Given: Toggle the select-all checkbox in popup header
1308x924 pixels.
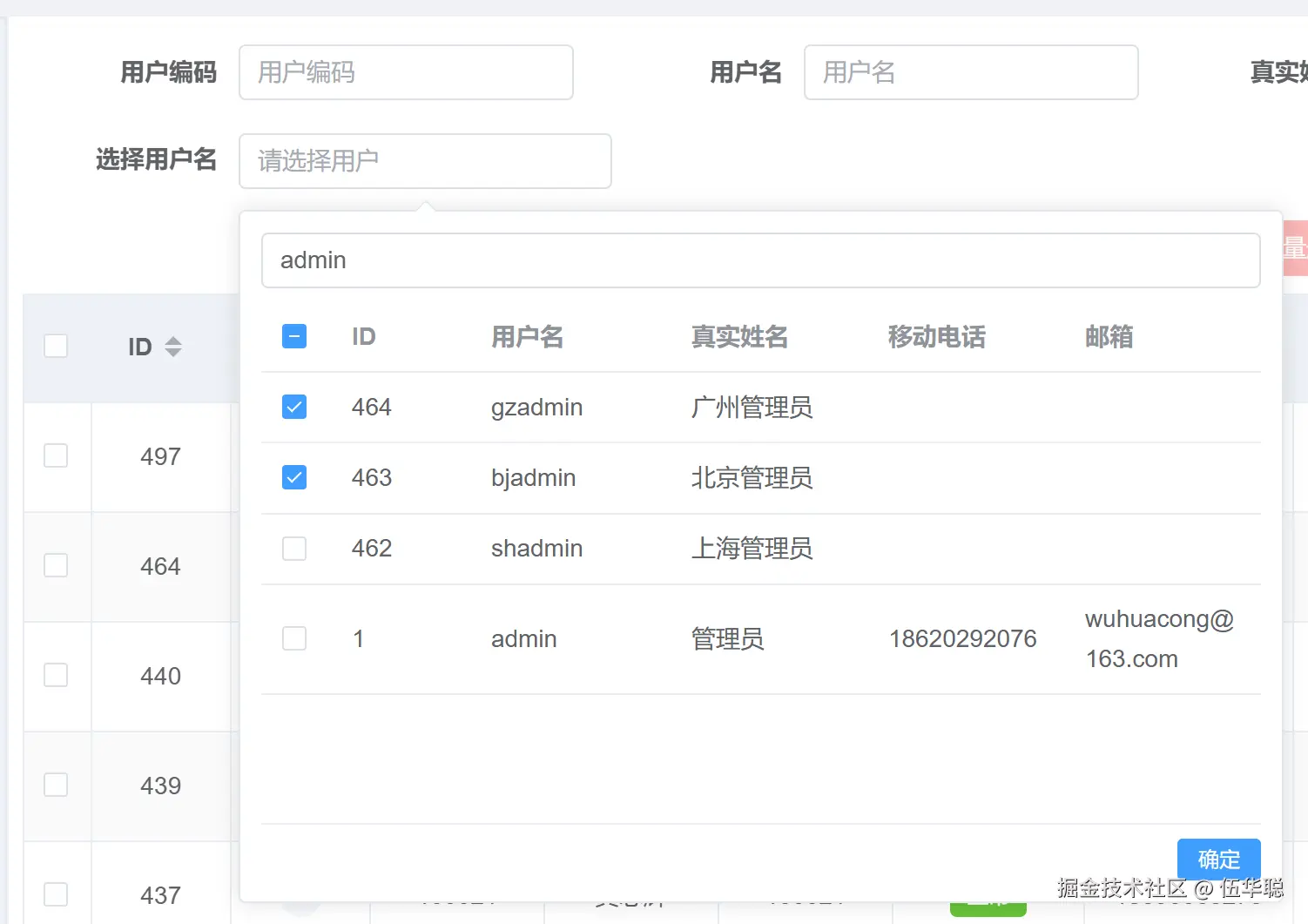Looking at the screenshot, I should point(294,336).
